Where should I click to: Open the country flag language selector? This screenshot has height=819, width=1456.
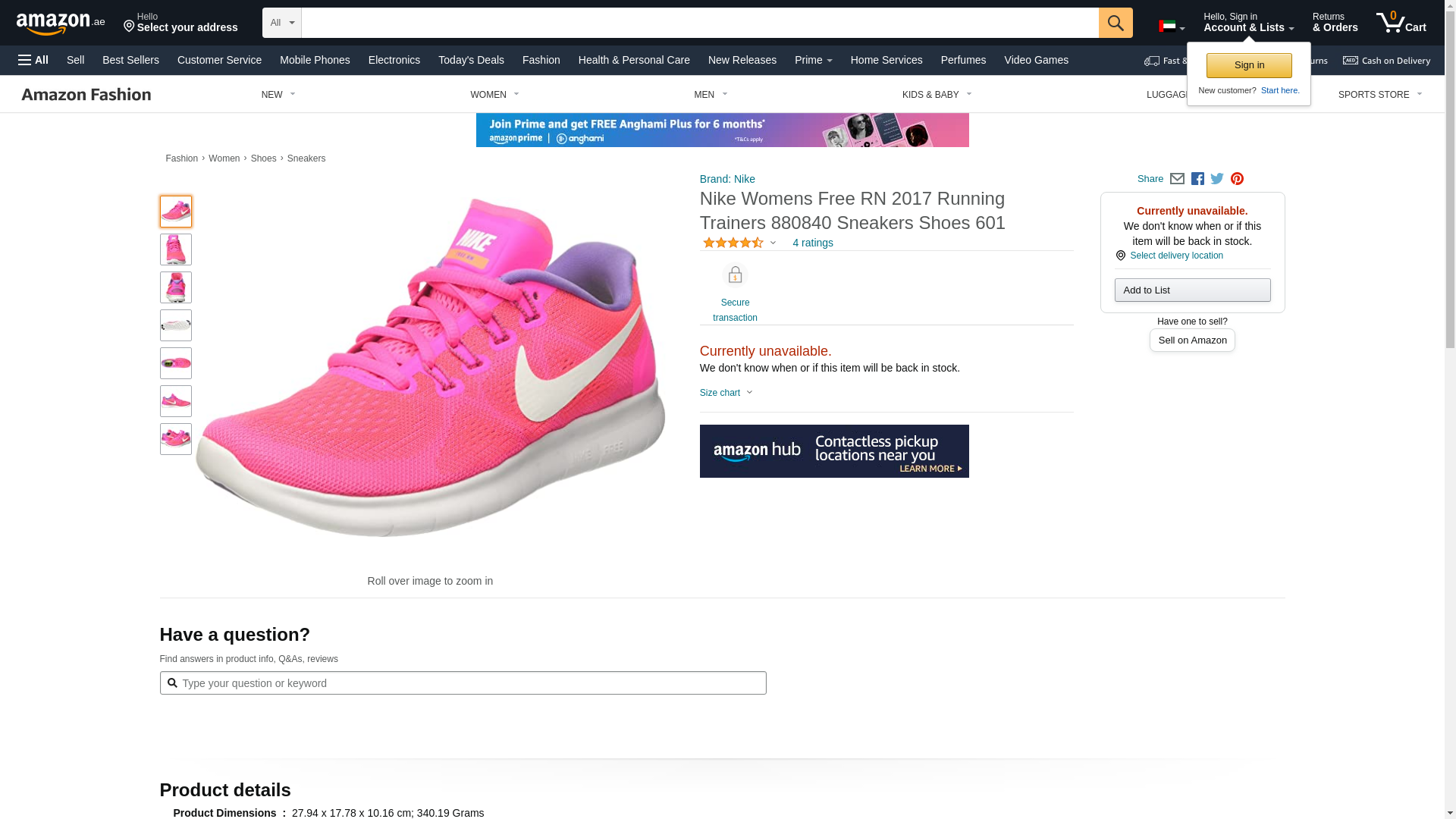coord(1171,27)
